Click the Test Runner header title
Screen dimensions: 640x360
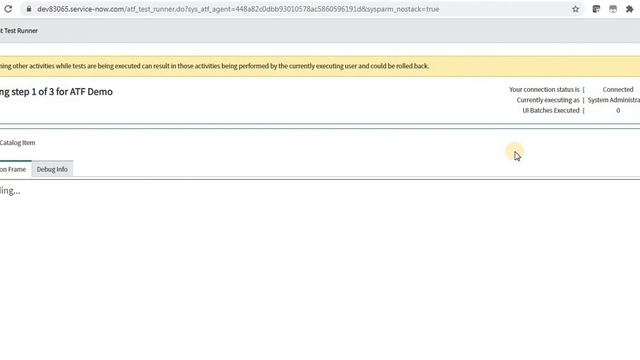[19, 31]
